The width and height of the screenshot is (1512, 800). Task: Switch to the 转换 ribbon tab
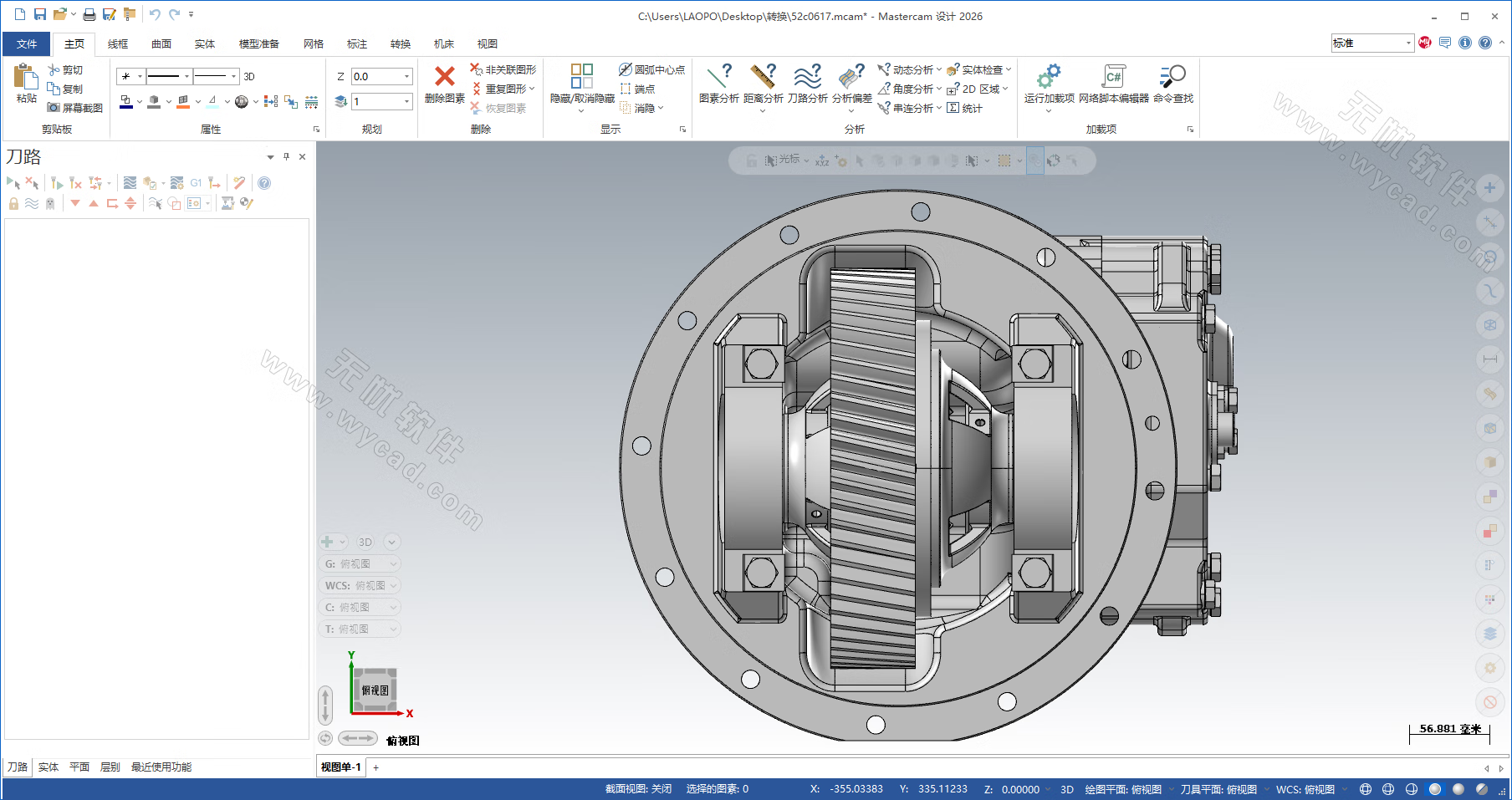tap(400, 43)
